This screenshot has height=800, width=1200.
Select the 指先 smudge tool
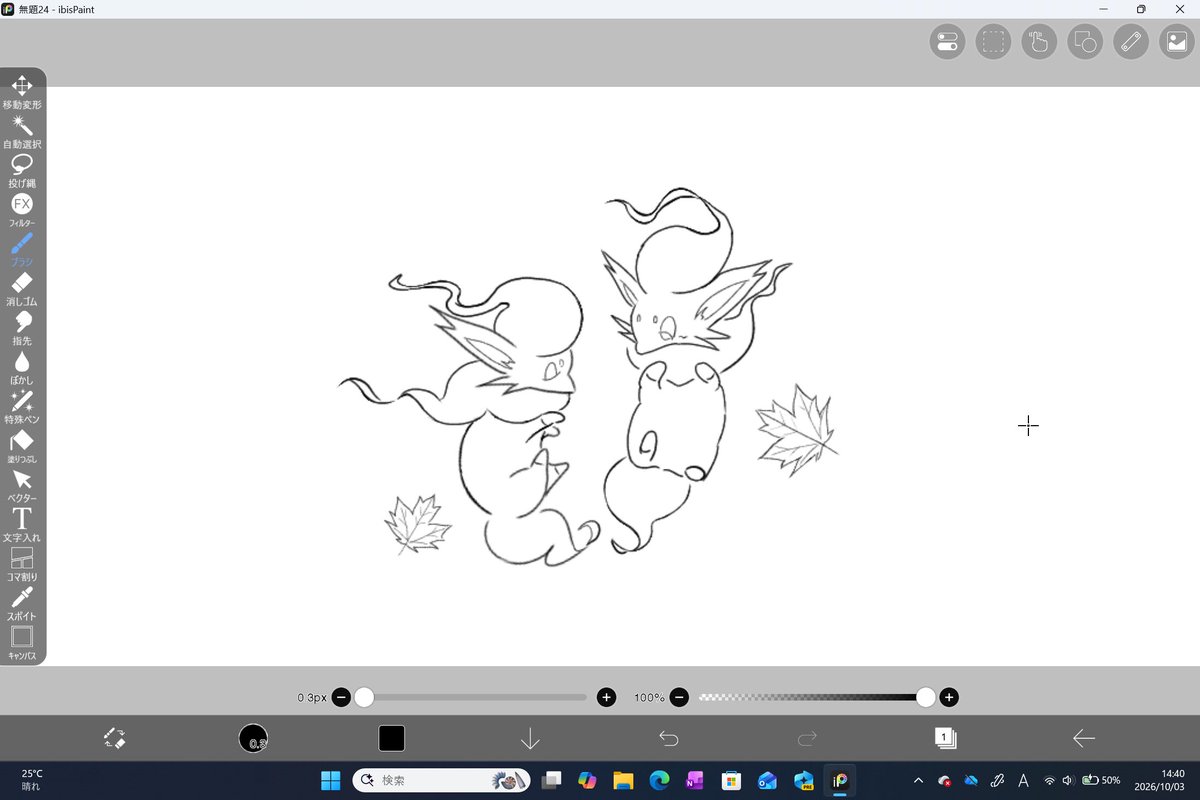22,328
